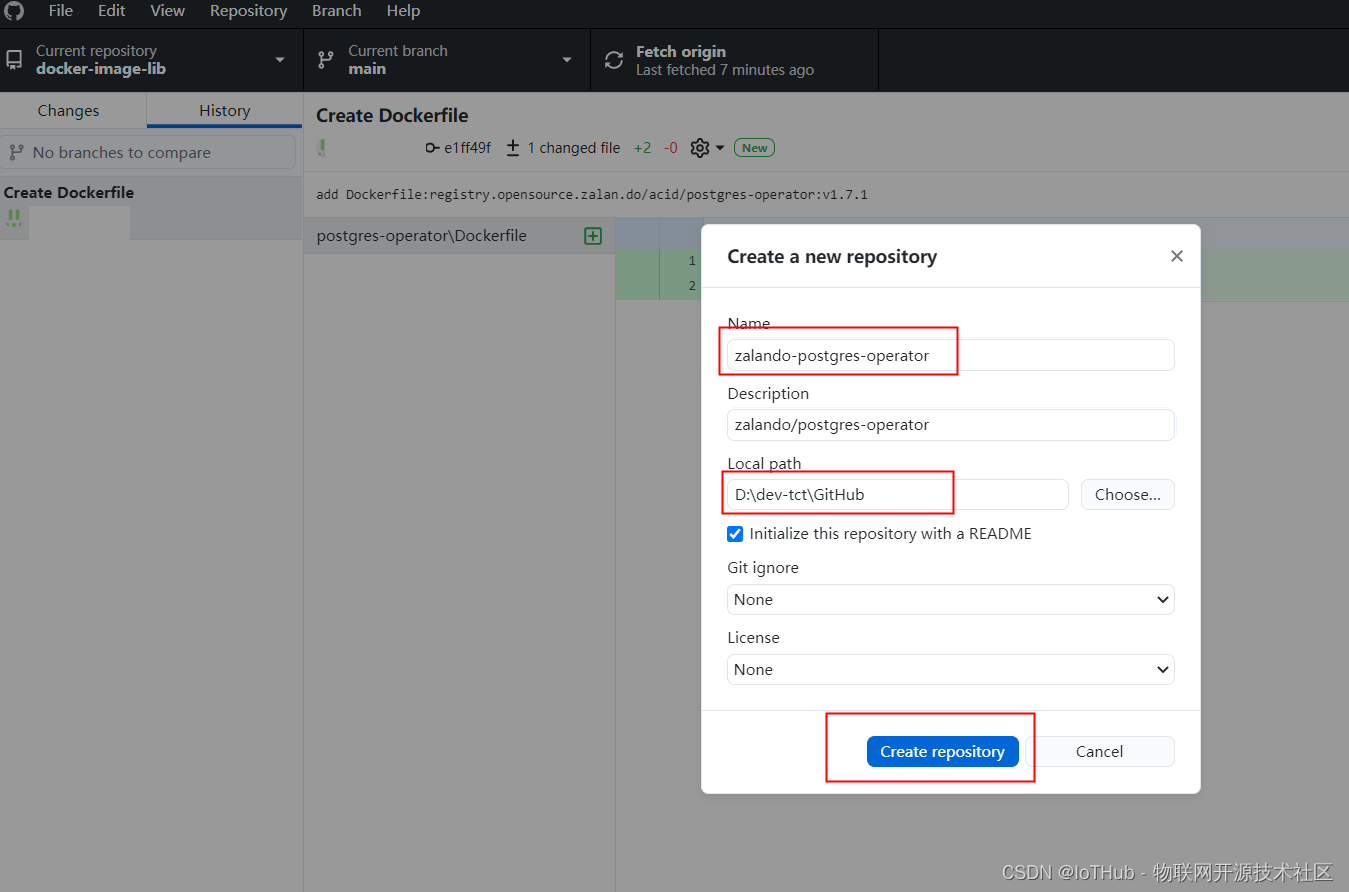Open the diff settings gear dropdown
This screenshot has width=1349, height=892.
tap(707, 148)
